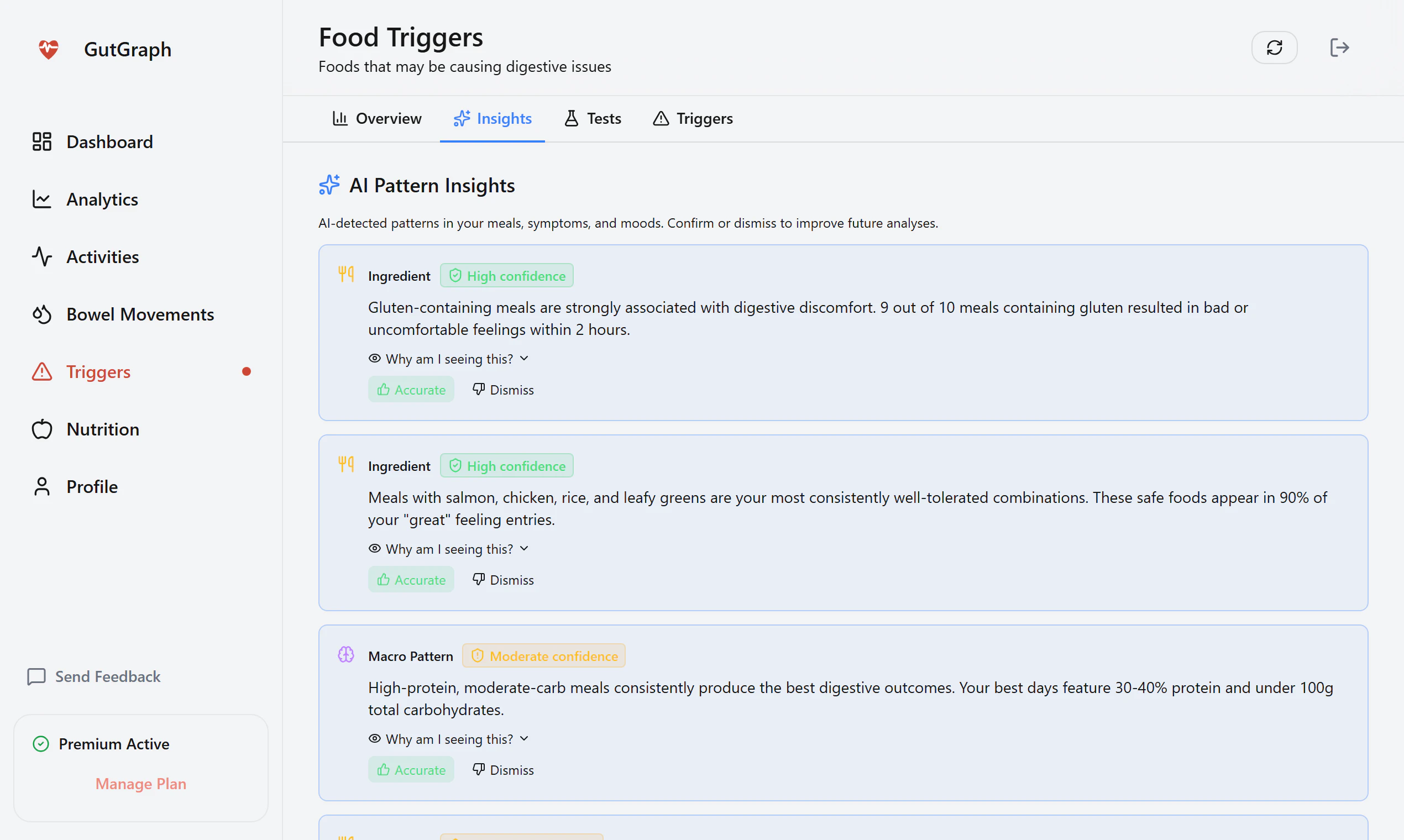Open the Activities section
Screen dimensions: 1404x840
103,256
